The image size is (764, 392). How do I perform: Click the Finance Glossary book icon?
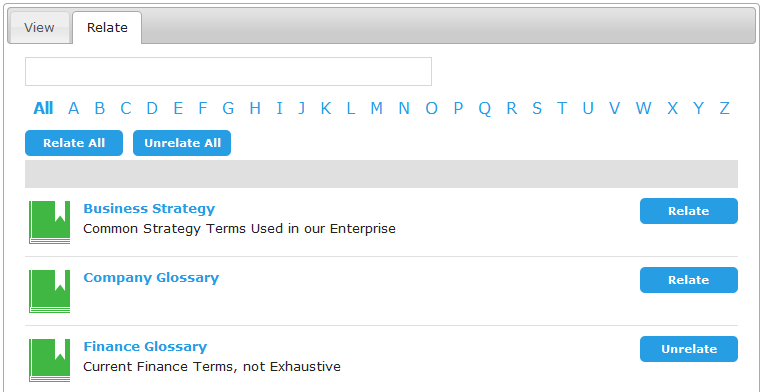[x=49, y=360]
